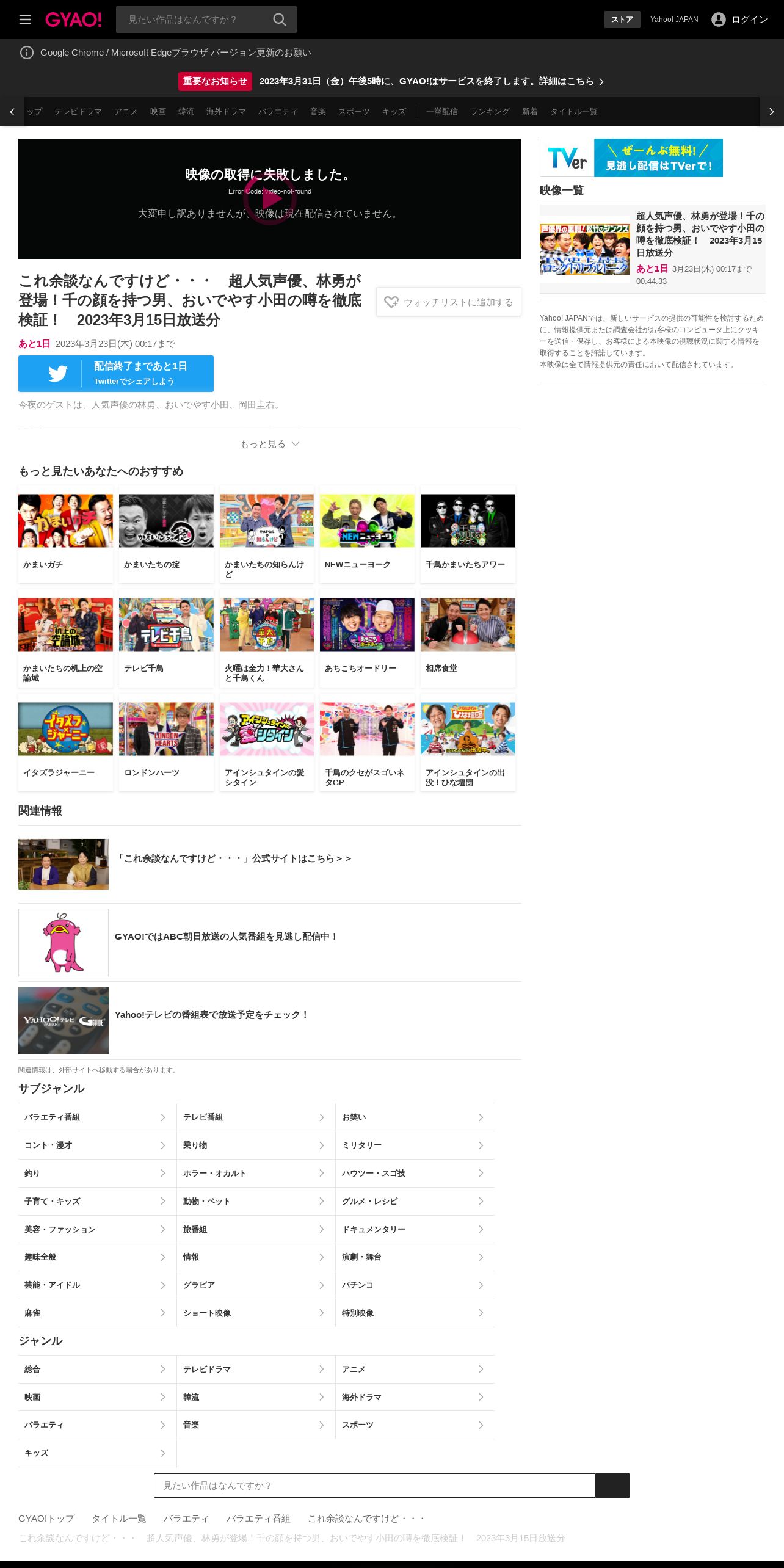Open イタズラジャーニー thumbnail
784x1568 pixels.
coord(65,729)
